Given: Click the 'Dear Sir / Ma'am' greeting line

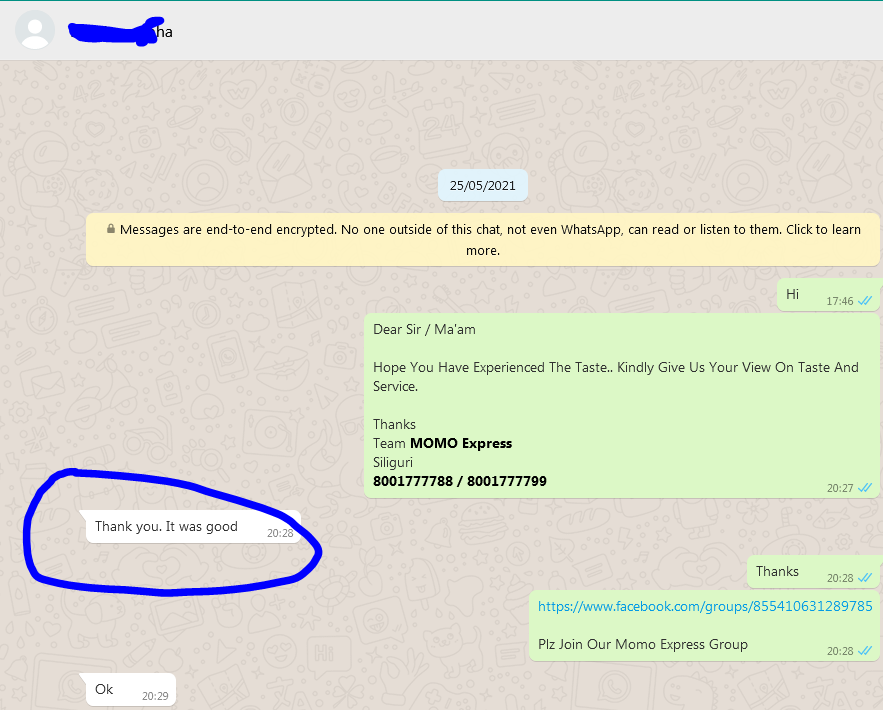Looking at the screenshot, I should (x=424, y=329).
